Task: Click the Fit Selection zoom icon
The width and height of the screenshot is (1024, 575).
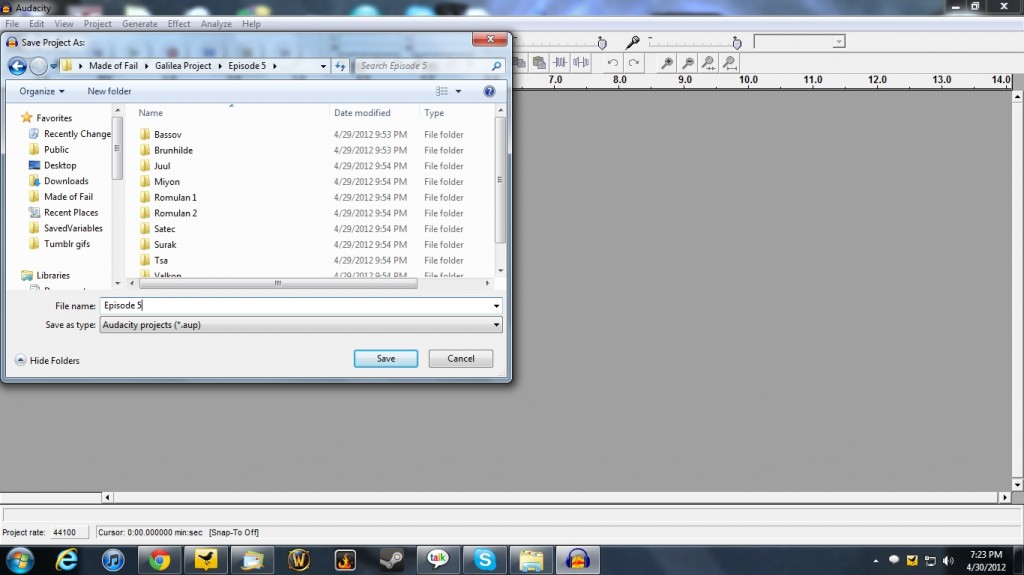Action: [709, 63]
